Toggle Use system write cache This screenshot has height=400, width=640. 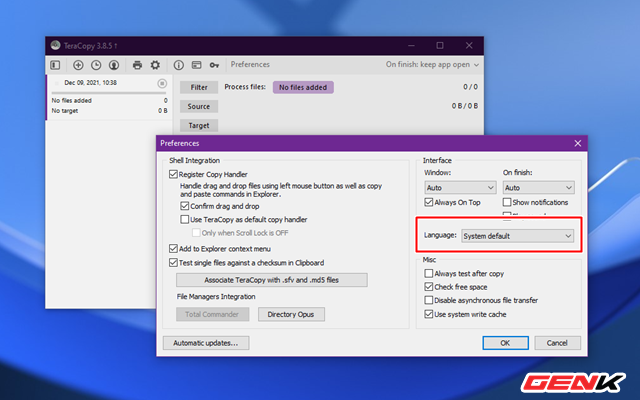coord(429,314)
